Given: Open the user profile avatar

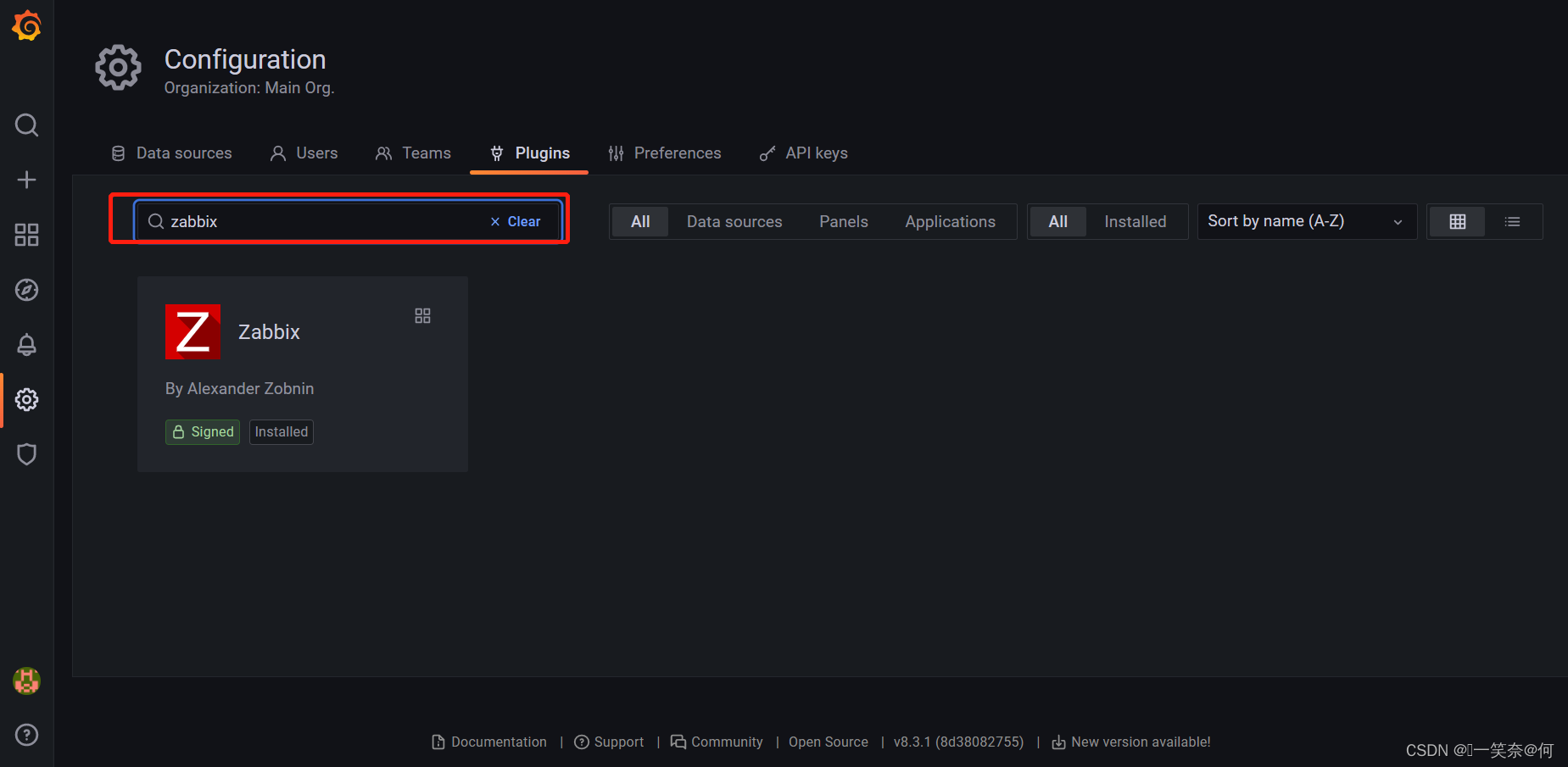Looking at the screenshot, I should click(x=26, y=681).
